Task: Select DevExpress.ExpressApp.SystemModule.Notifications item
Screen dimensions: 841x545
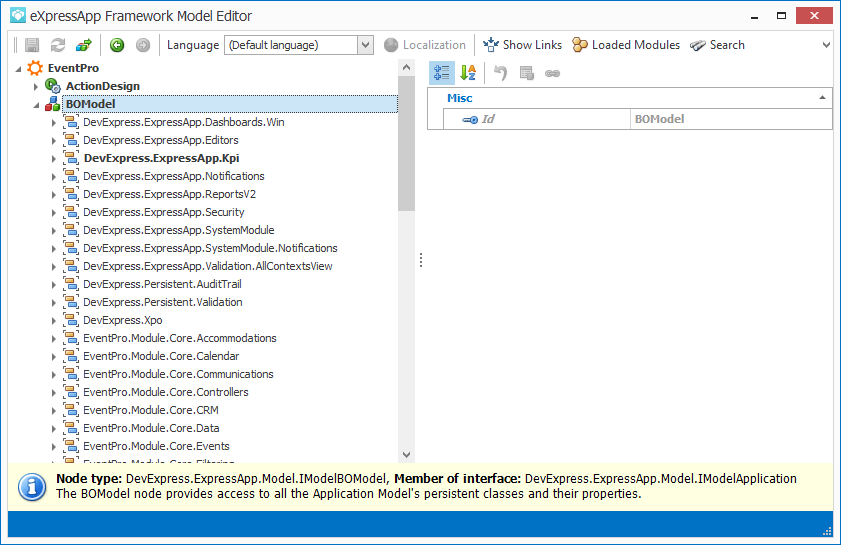Action: point(210,248)
